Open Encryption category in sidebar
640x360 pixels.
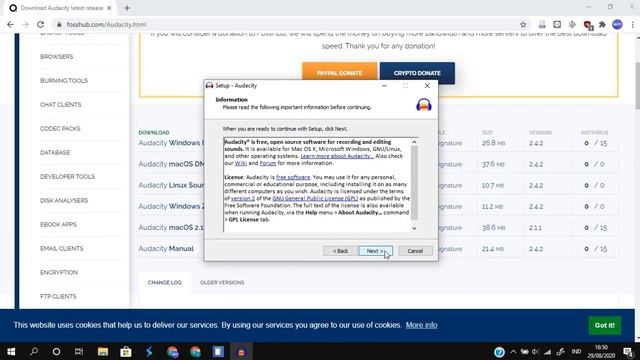tap(59, 273)
